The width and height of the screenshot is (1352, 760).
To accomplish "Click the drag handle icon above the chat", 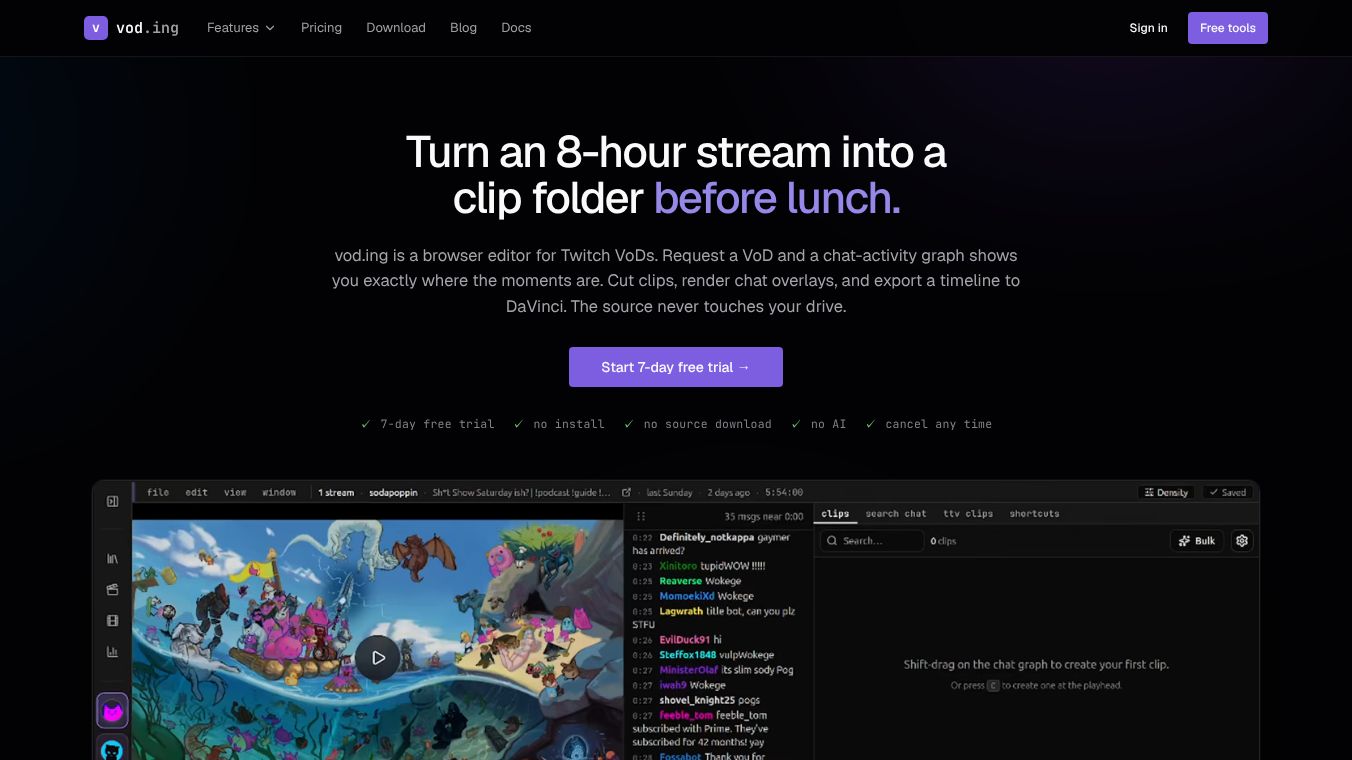I will coord(641,517).
